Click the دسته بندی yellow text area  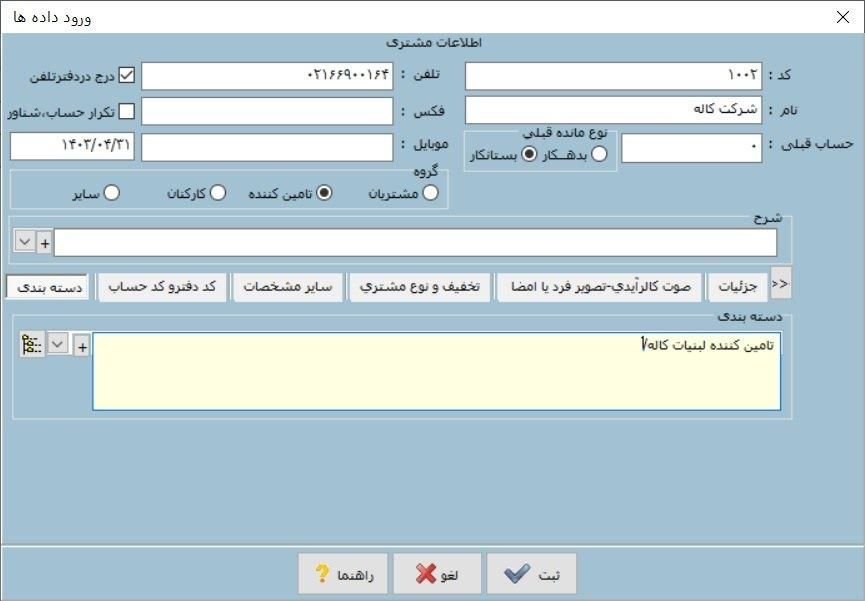(x=436, y=371)
